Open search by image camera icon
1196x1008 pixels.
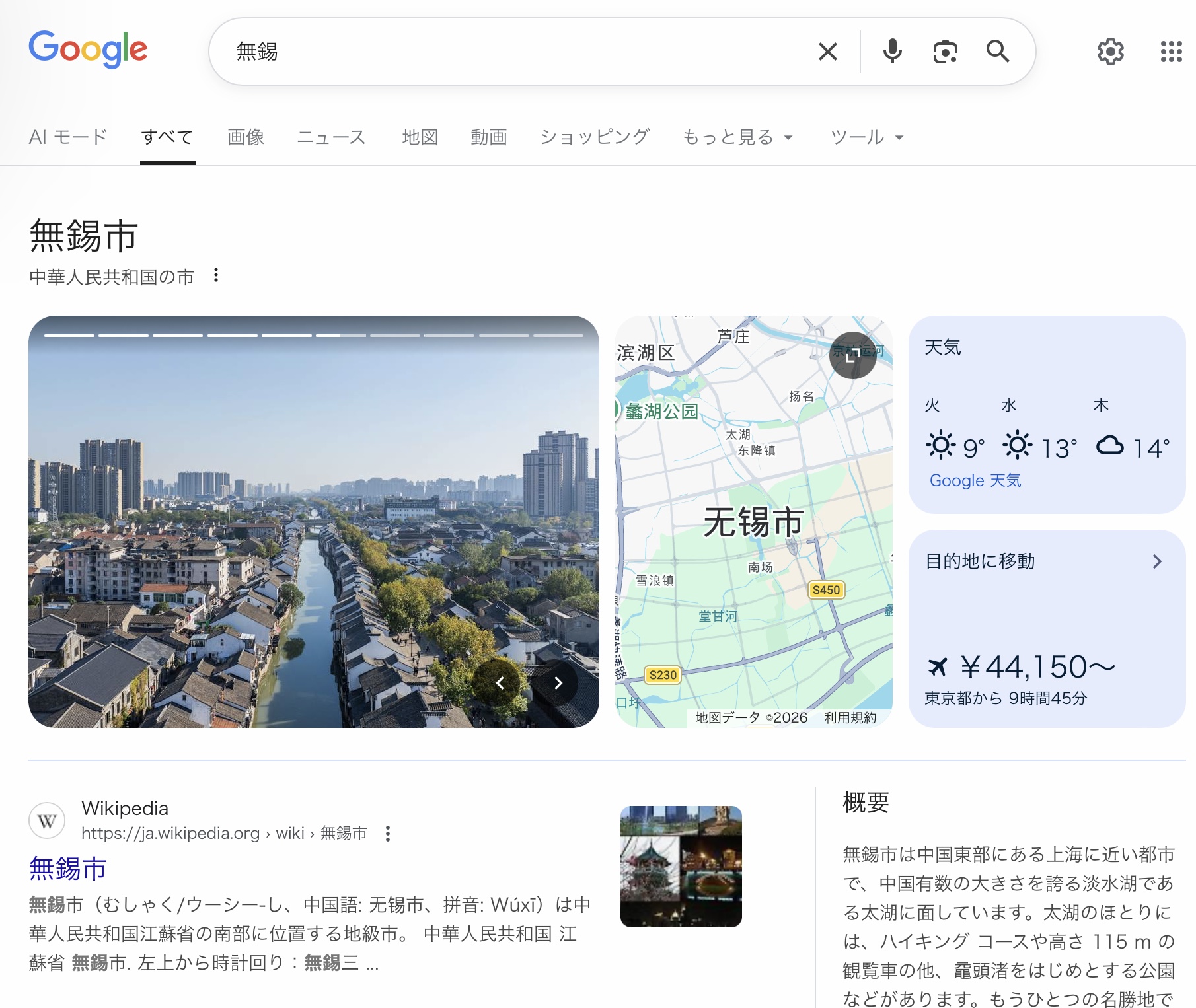[945, 52]
